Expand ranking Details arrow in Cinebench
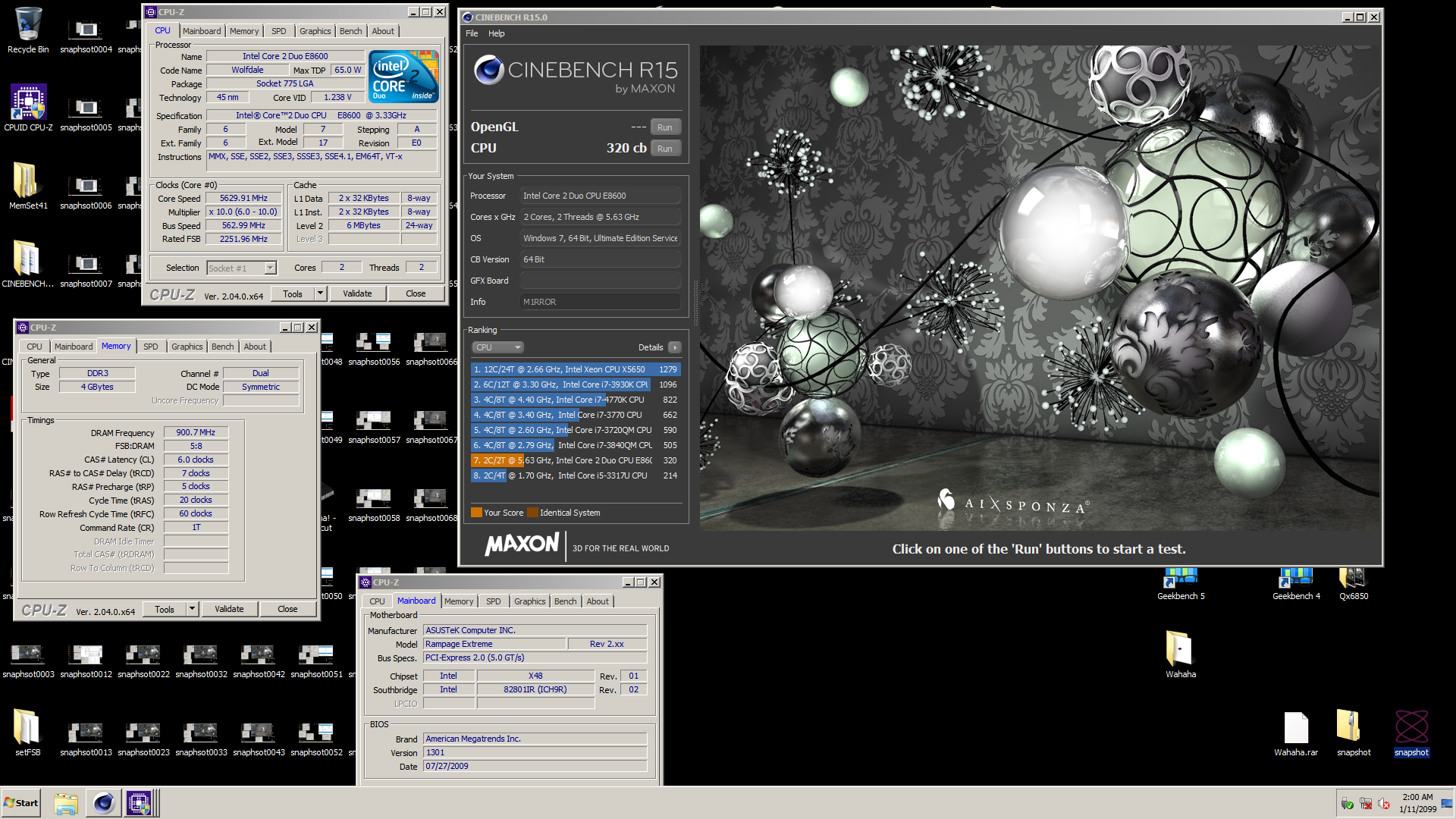Screen dimensions: 1456x819 click(674, 347)
